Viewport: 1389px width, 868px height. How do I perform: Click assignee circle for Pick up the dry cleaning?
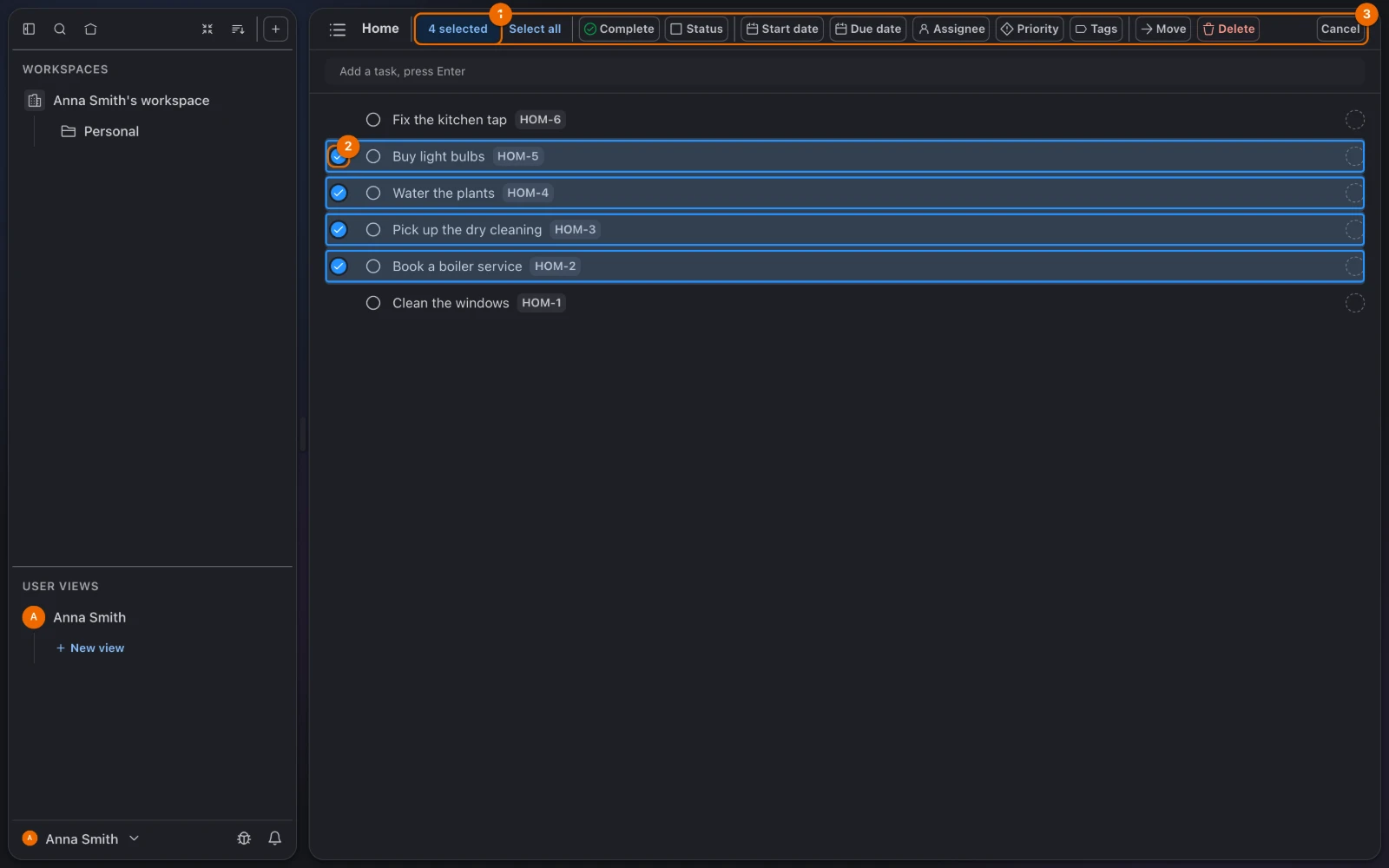click(x=1354, y=230)
